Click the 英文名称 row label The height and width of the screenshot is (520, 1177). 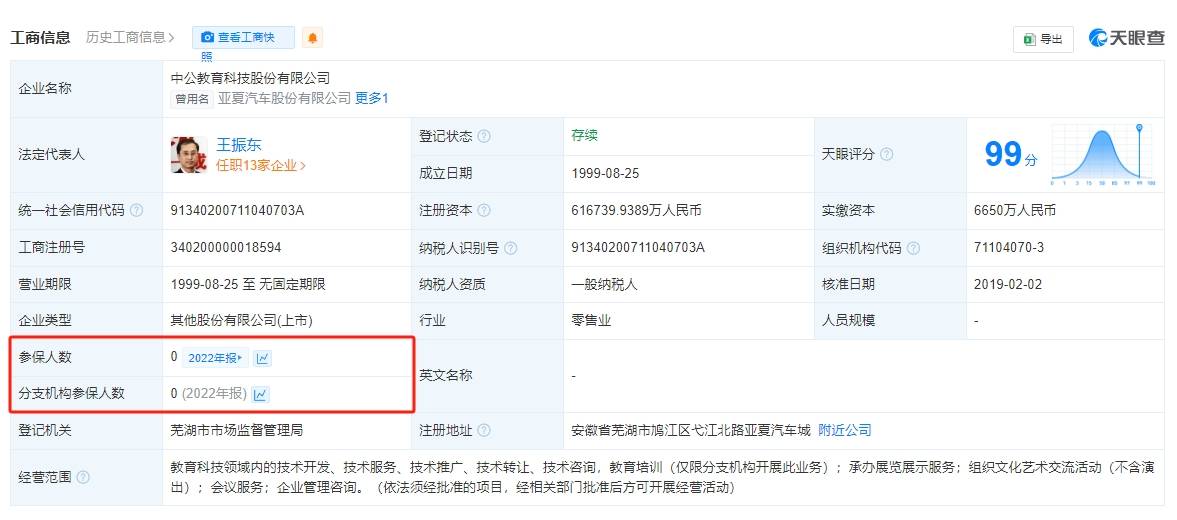pos(446,375)
